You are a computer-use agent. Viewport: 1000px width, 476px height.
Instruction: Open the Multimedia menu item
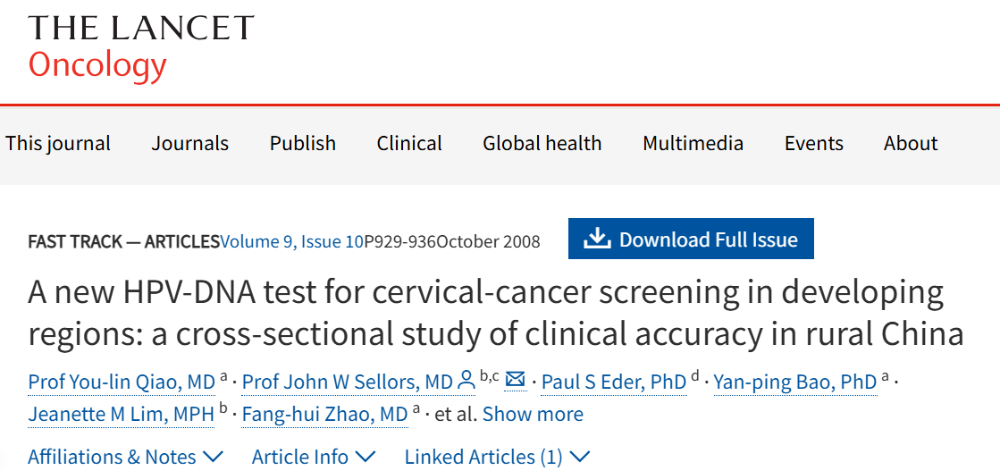(x=693, y=143)
